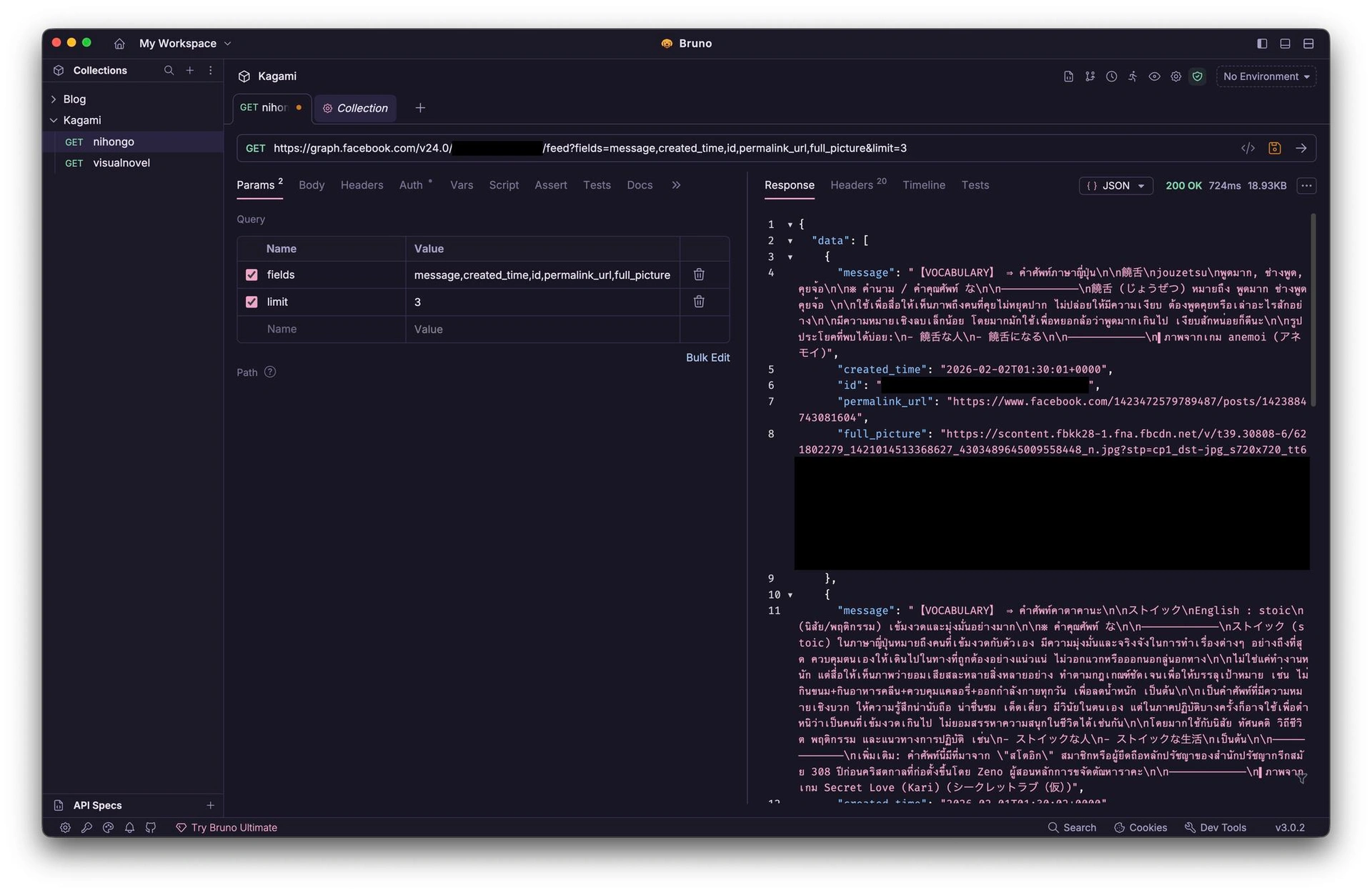Click the API Specs plus icon
The height and width of the screenshot is (893, 1372).
pyautogui.click(x=210, y=805)
